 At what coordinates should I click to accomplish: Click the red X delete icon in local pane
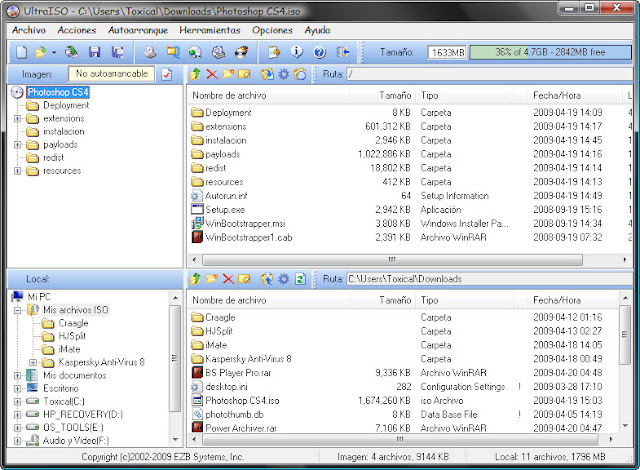228,279
